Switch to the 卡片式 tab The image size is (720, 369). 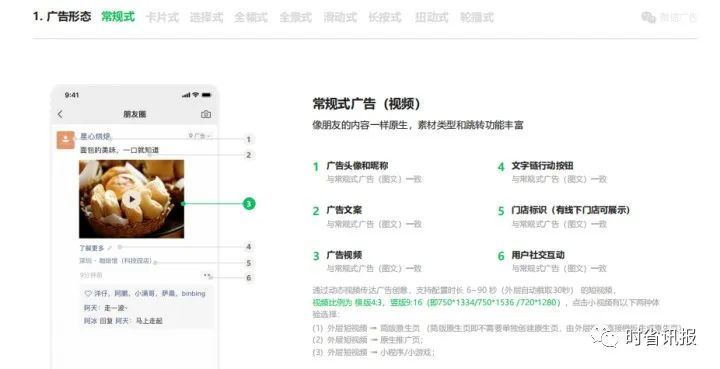tap(162, 17)
